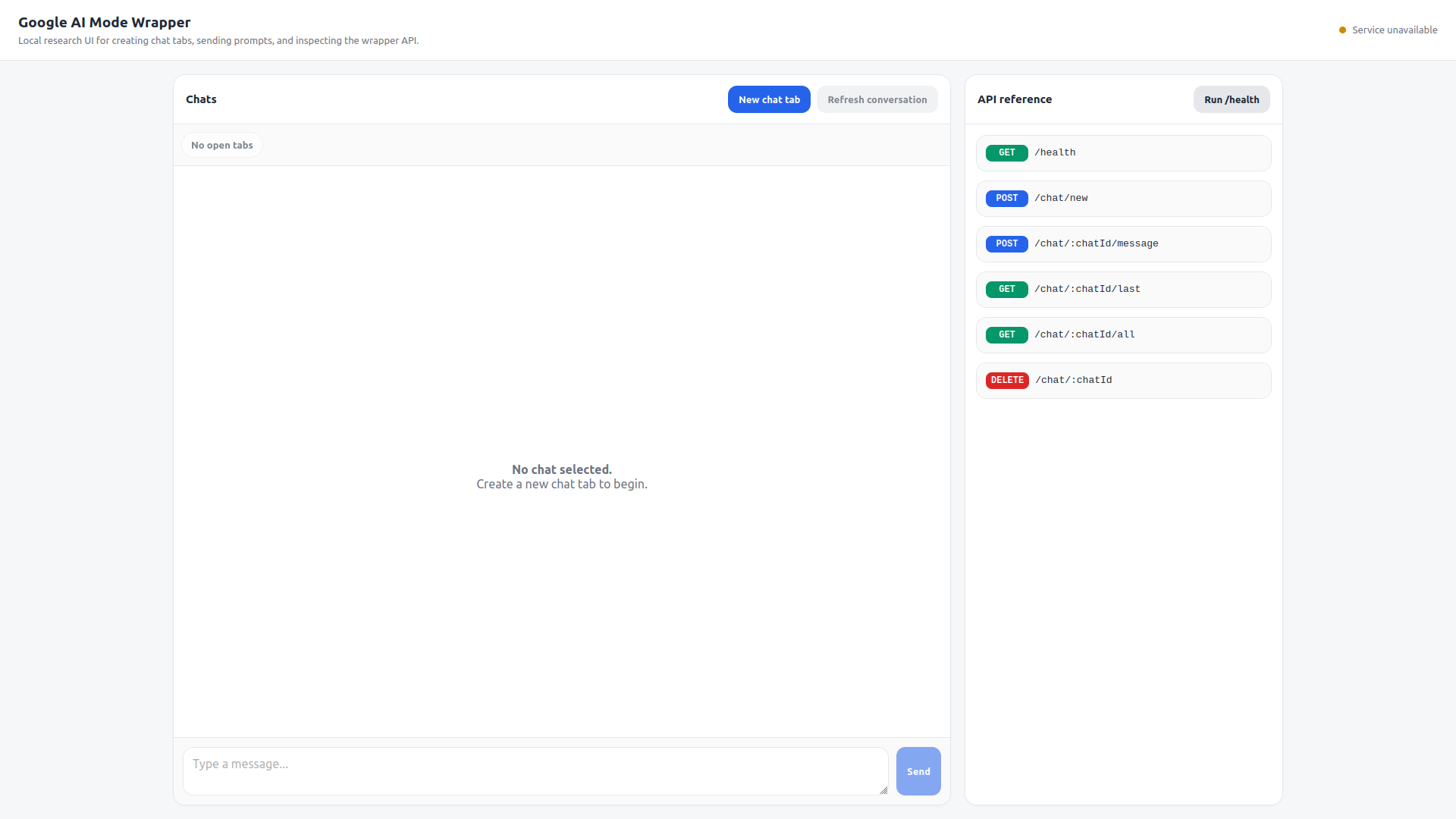Run the /health check button
This screenshot has height=819, width=1456.
1232,99
